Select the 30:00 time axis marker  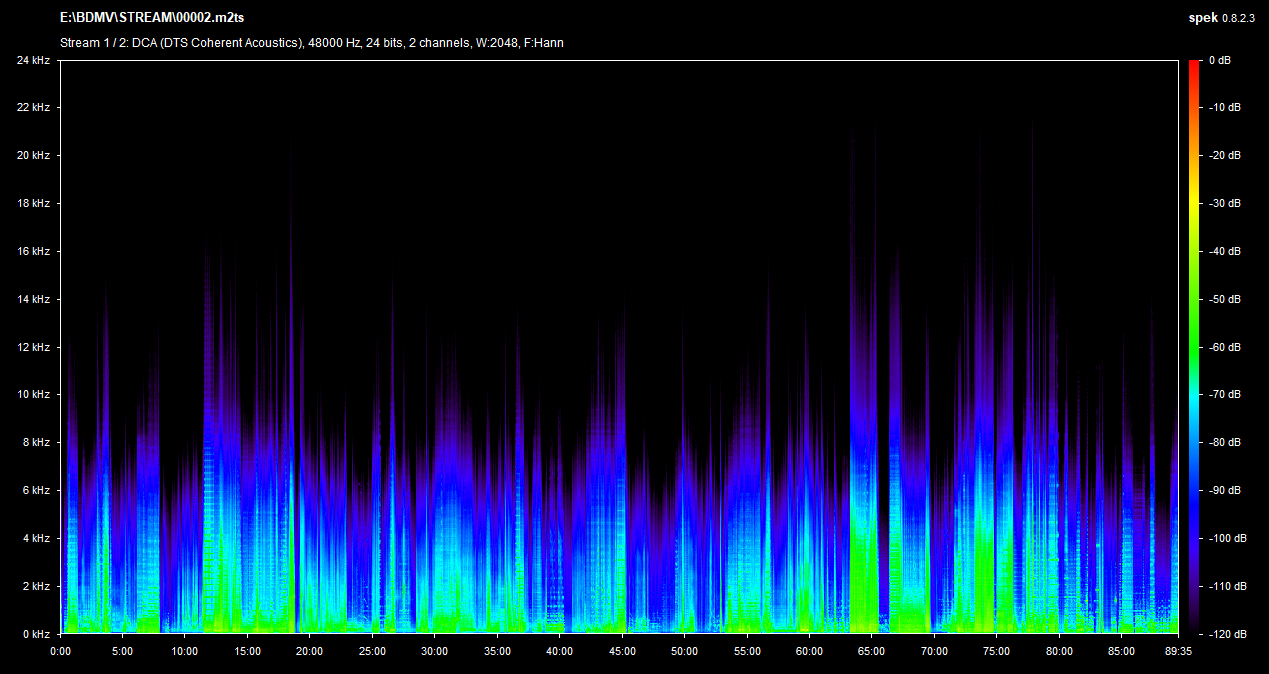point(434,651)
